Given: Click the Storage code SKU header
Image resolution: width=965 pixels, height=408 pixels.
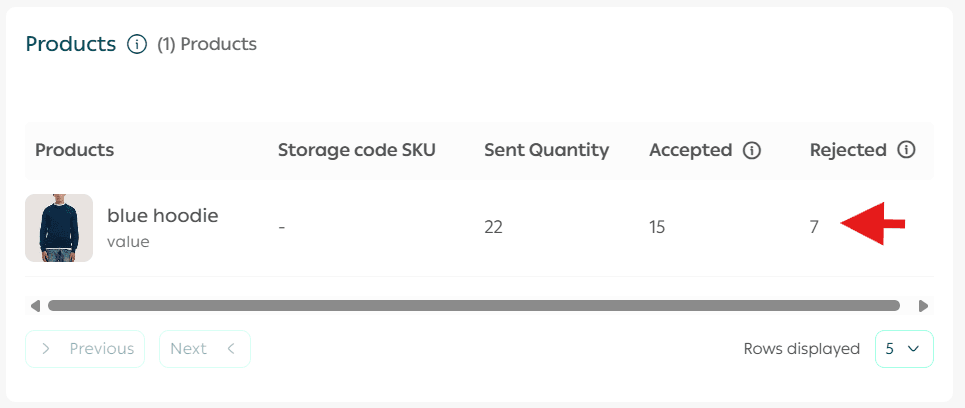Looking at the screenshot, I should (x=356, y=150).
